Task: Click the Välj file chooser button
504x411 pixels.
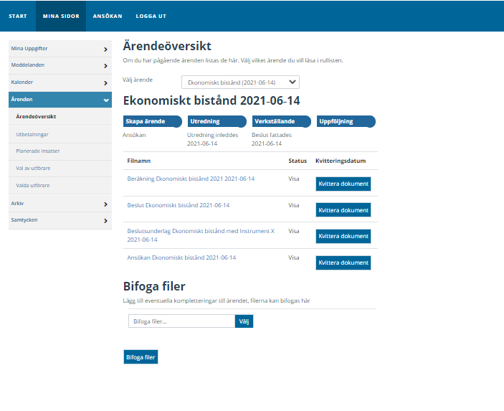Action: (244, 321)
